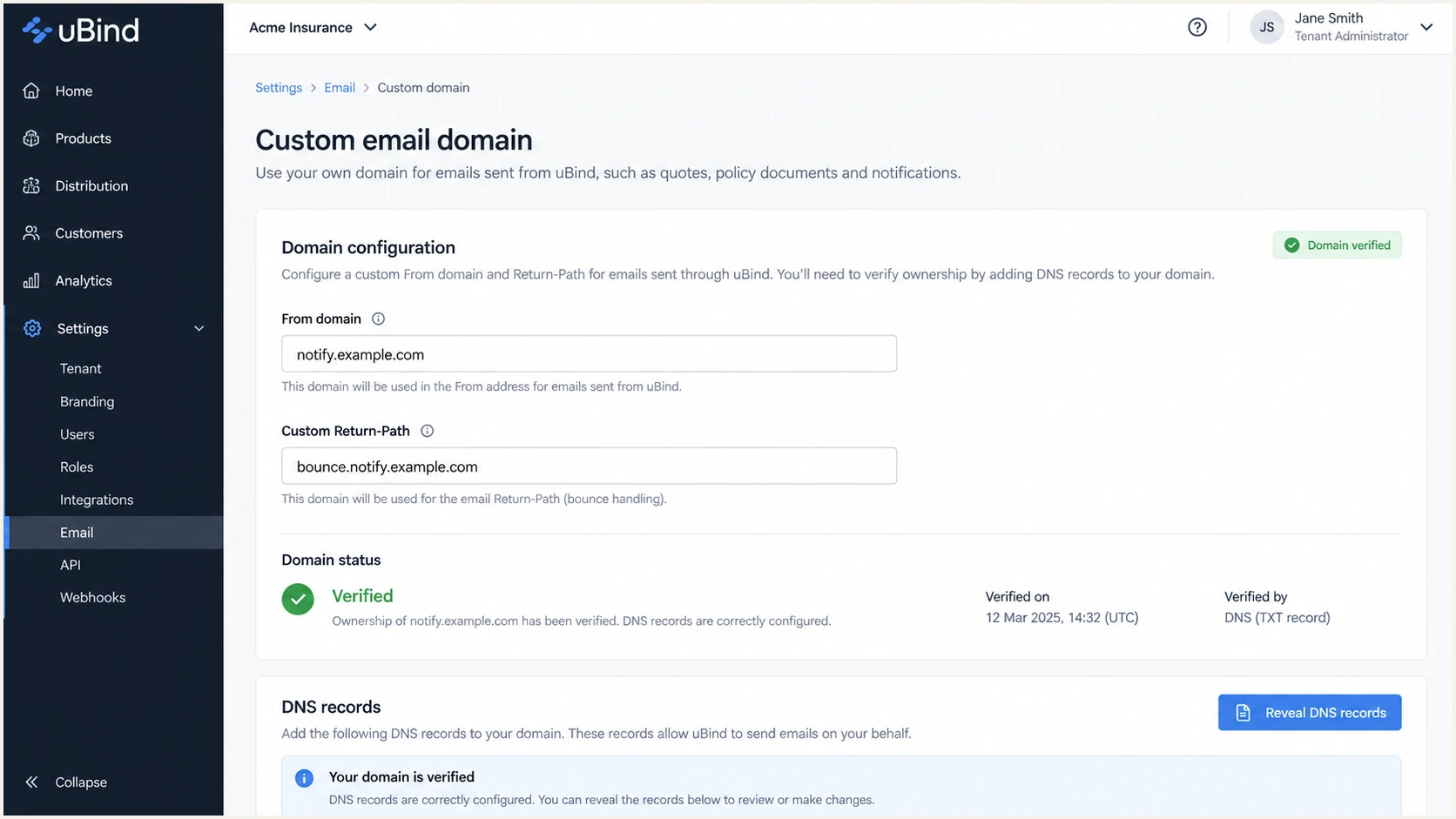Click the info icon beside Custom Return-Path
Image resolution: width=1456 pixels, height=819 pixels.
[x=427, y=431]
